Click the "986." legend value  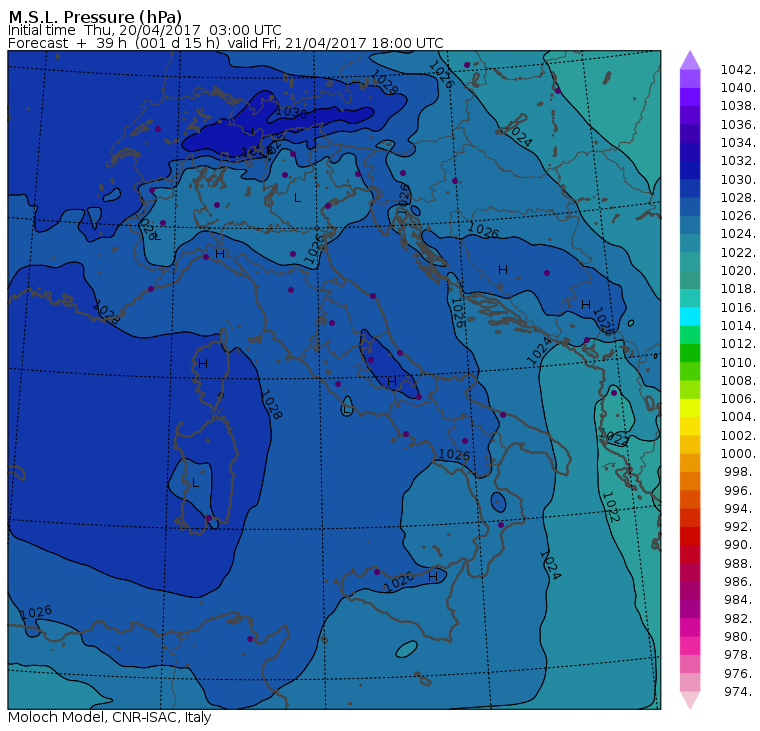pos(740,582)
